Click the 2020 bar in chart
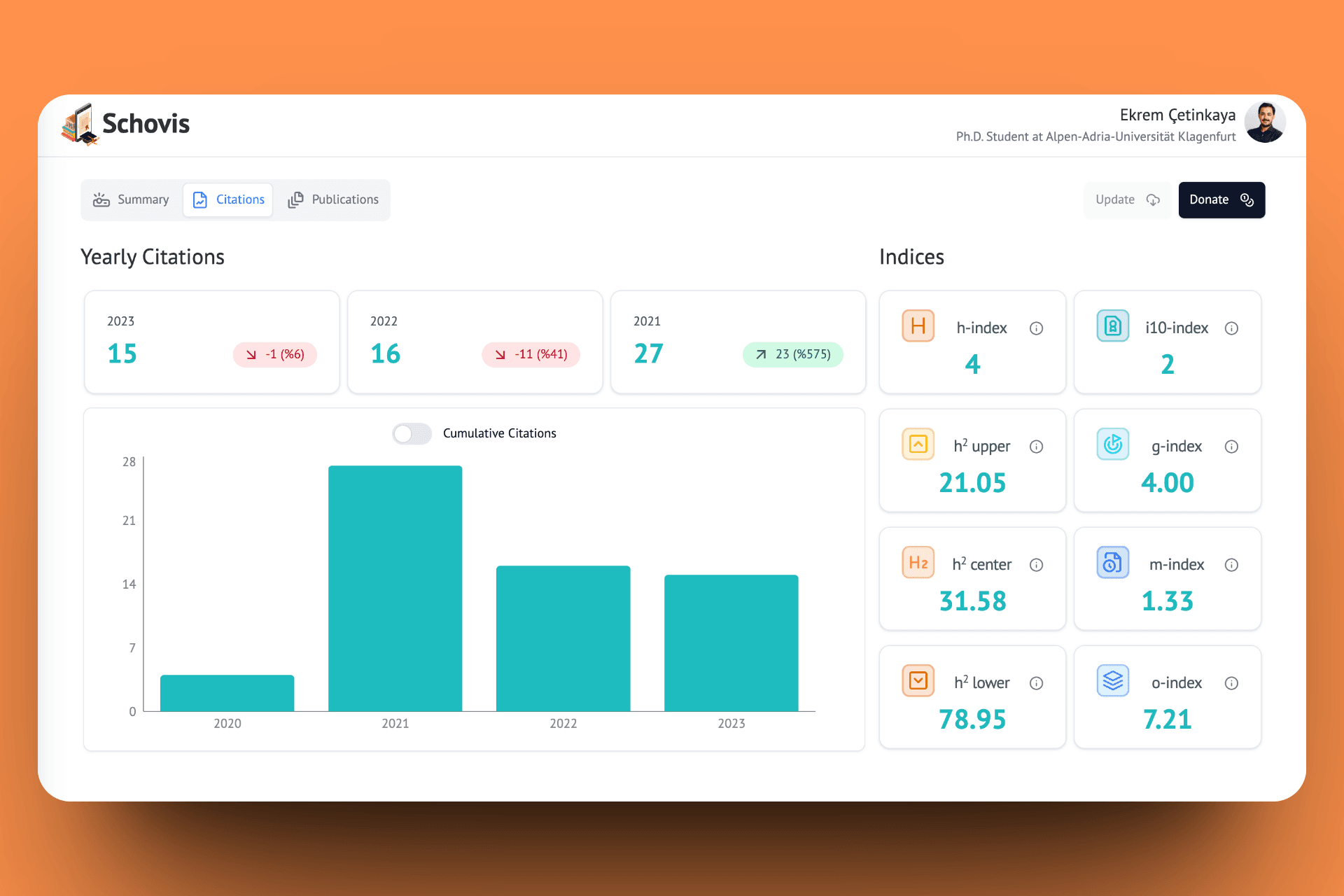Screen dimensions: 1344x896 227,693
